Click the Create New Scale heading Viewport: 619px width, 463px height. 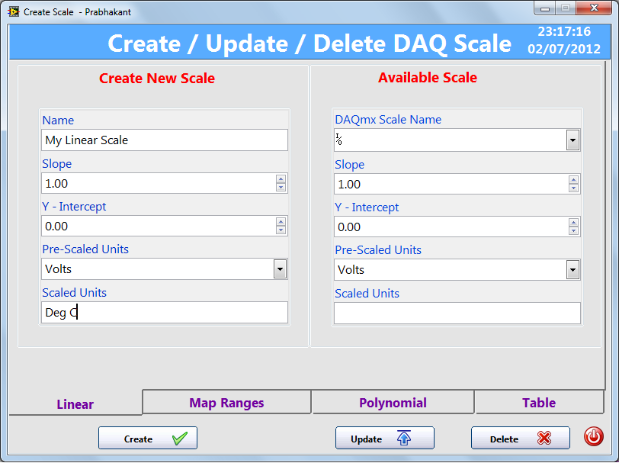[157, 78]
